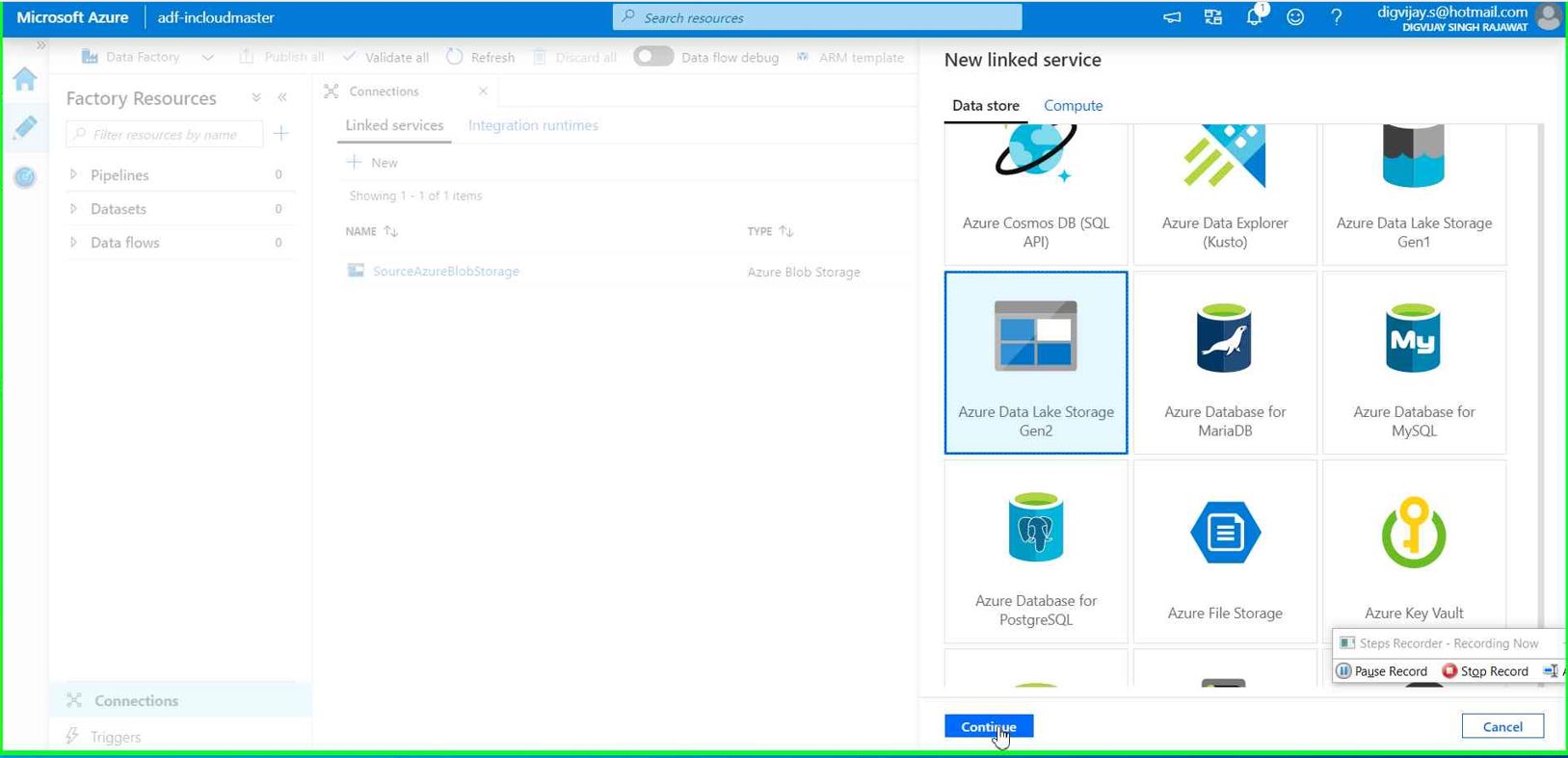The image size is (1568, 758).
Task: Click the data store list scrollbar
Action: 1540,376
